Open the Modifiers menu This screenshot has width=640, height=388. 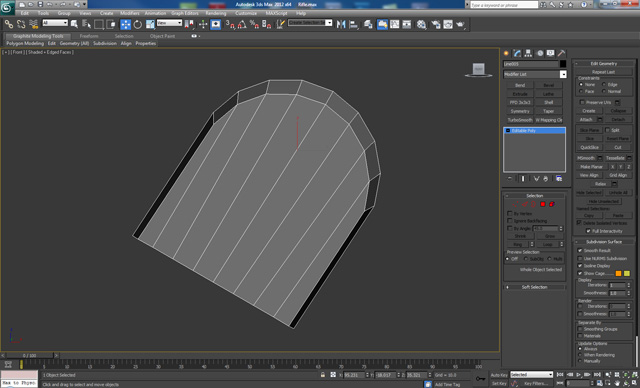click(130, 13)
